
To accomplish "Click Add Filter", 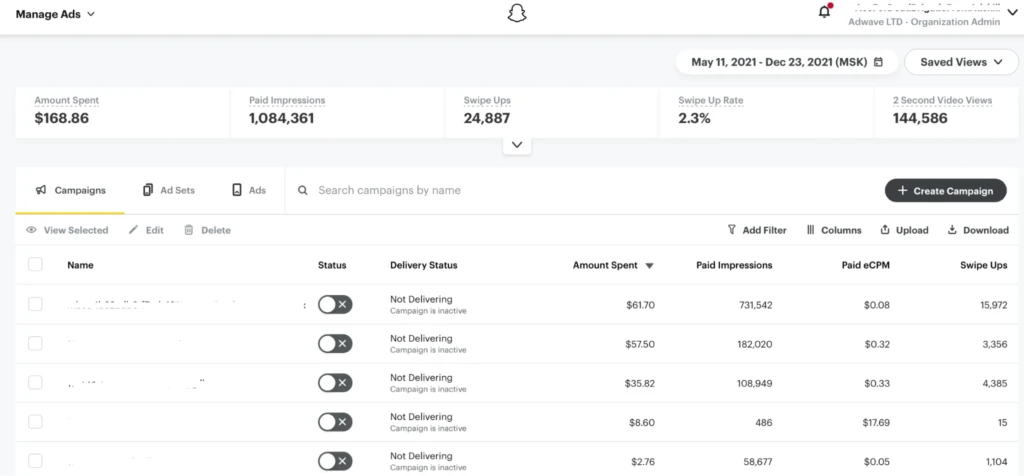I will click(x=757, y=230).
